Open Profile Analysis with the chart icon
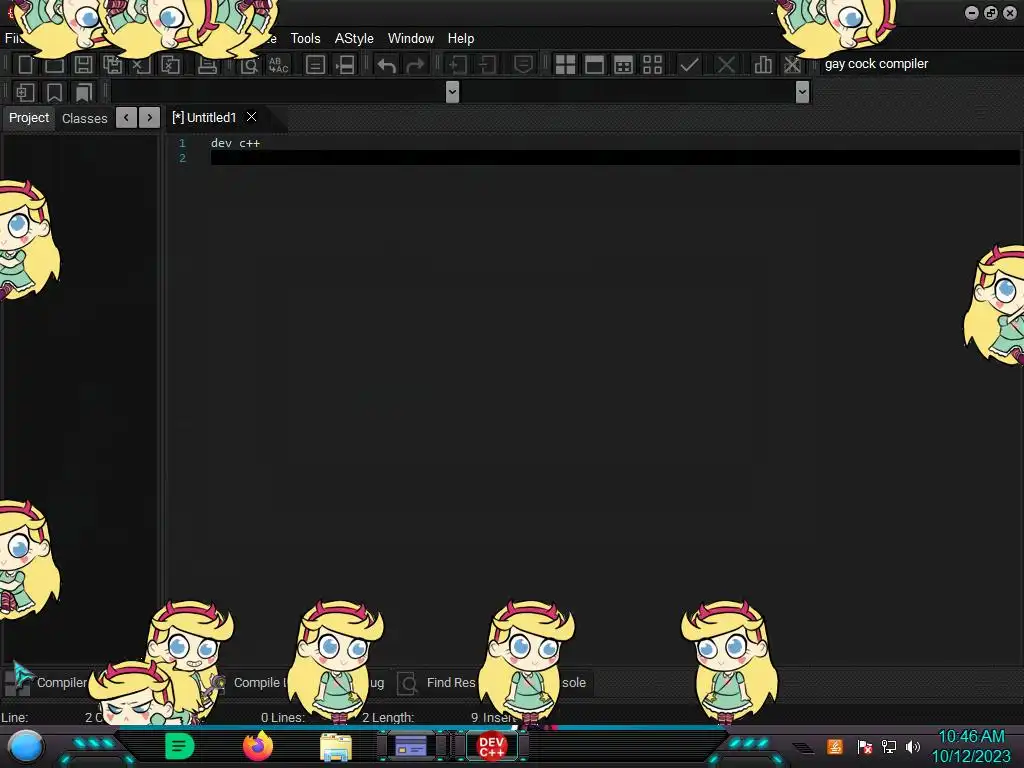The width and height of the screenshot is (1024, 768). click(x=763, y=64)
